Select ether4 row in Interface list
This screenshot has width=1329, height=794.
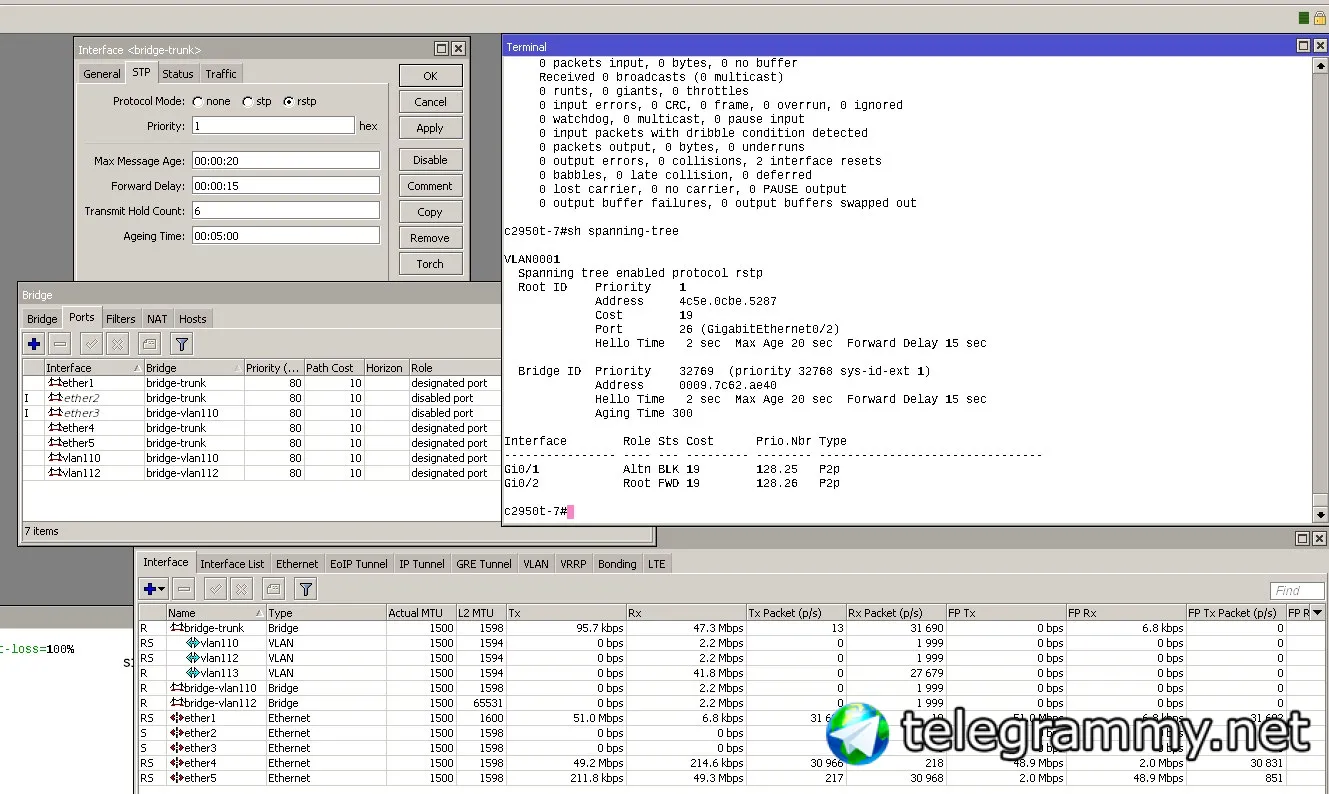click(732, 763)
